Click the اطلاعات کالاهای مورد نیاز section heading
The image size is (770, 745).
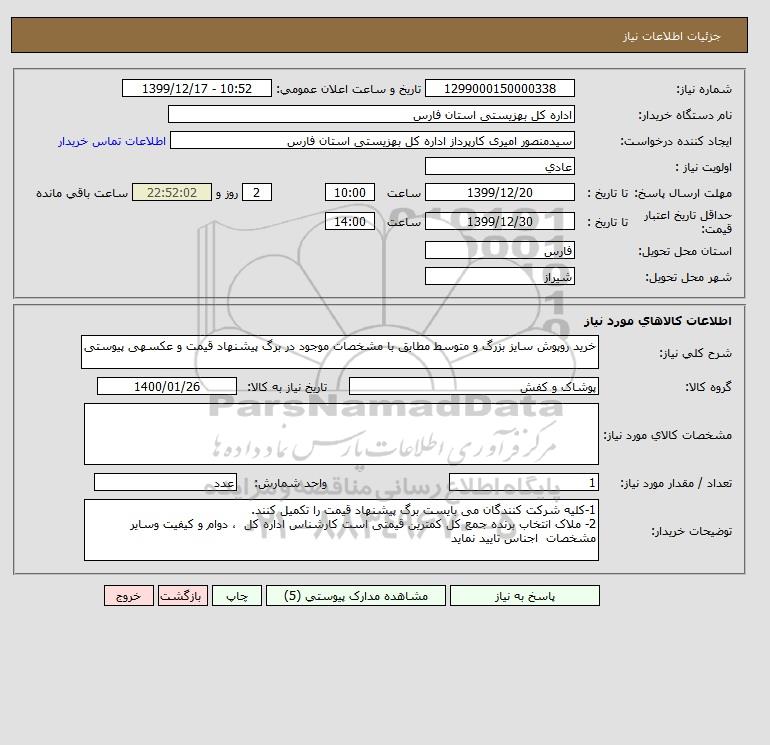coord(658,321)
